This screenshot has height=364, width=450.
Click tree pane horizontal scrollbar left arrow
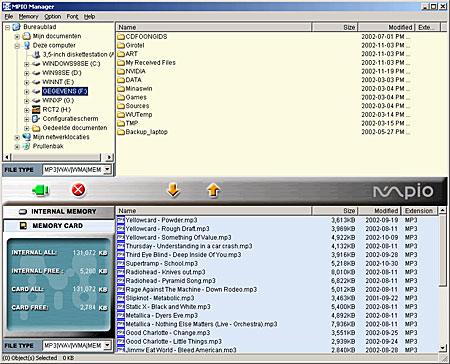tap(7, 157)
